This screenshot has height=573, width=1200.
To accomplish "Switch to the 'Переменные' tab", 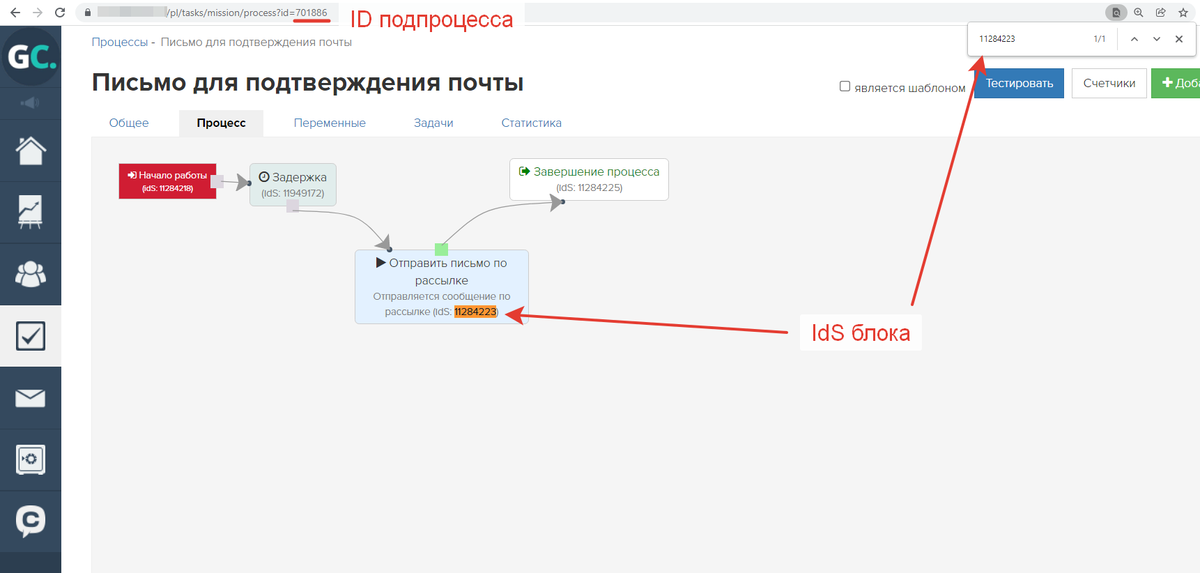I will (329, 123).
